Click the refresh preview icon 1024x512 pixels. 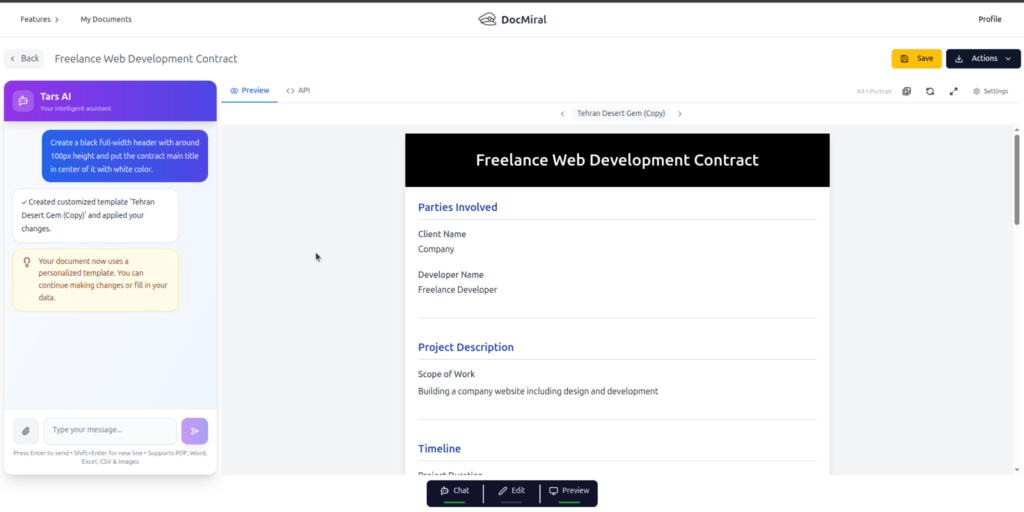(x=930, y=91)
